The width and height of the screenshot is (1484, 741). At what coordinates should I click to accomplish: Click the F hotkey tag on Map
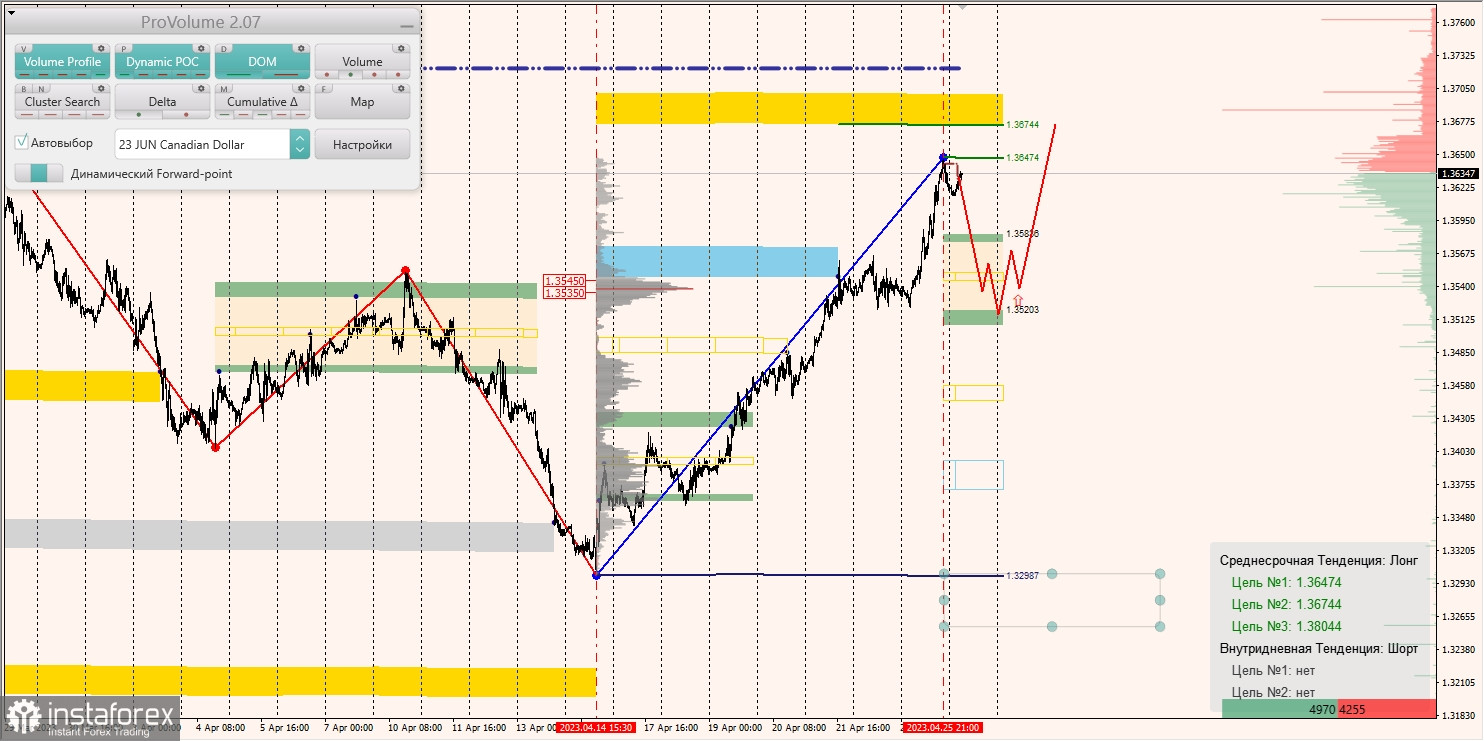pyautogui.click(x=323, y=88)
